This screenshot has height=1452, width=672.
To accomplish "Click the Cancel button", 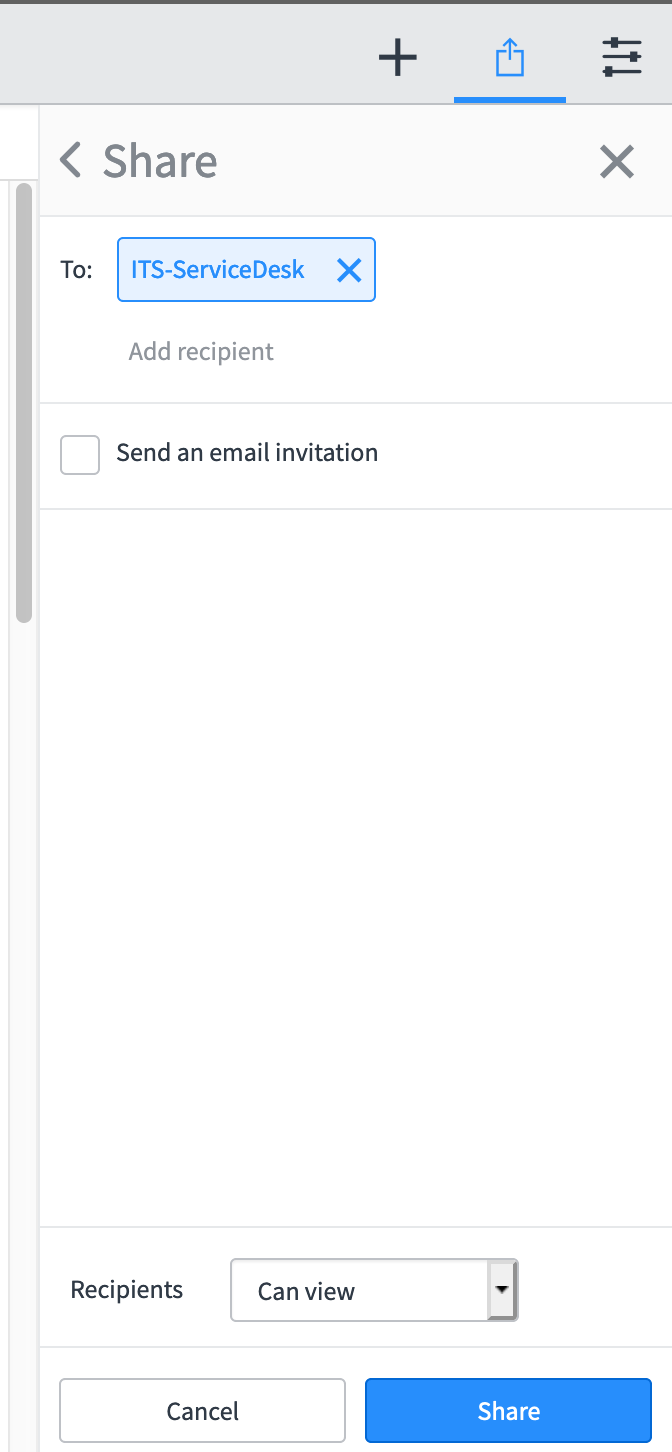I will pos(202,1411).
